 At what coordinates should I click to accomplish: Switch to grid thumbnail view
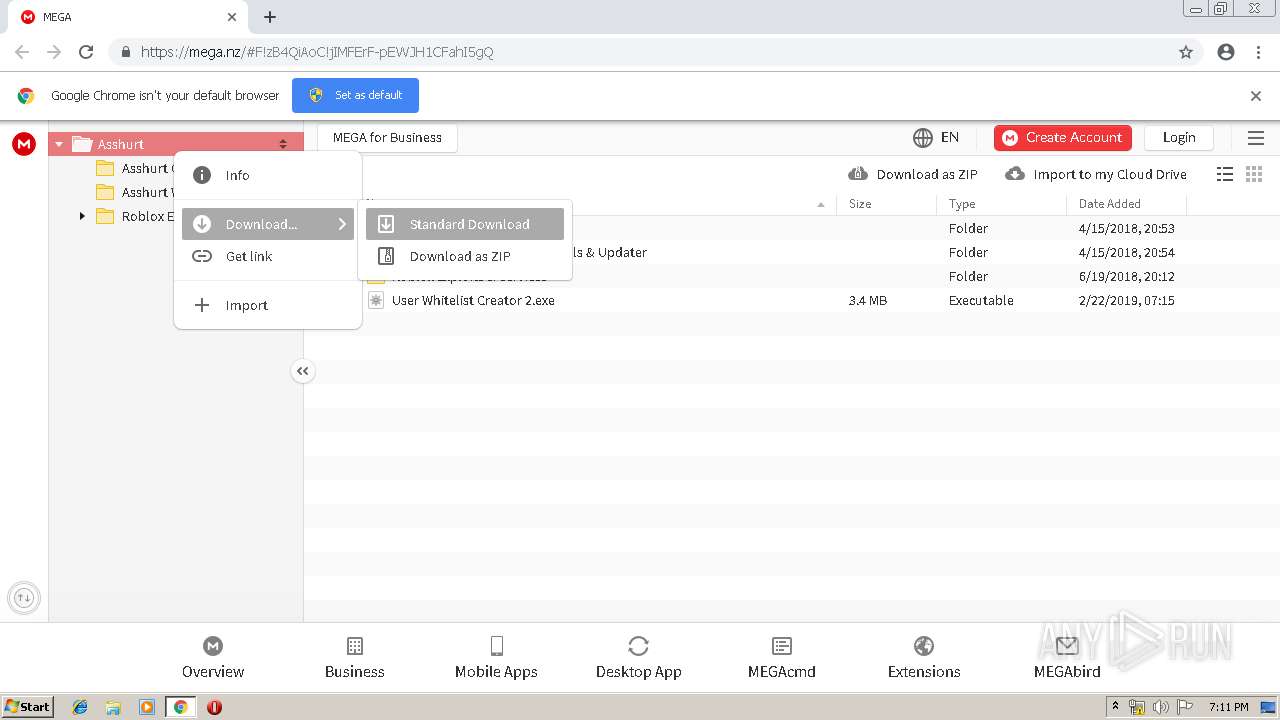(x=1254, y=174)
